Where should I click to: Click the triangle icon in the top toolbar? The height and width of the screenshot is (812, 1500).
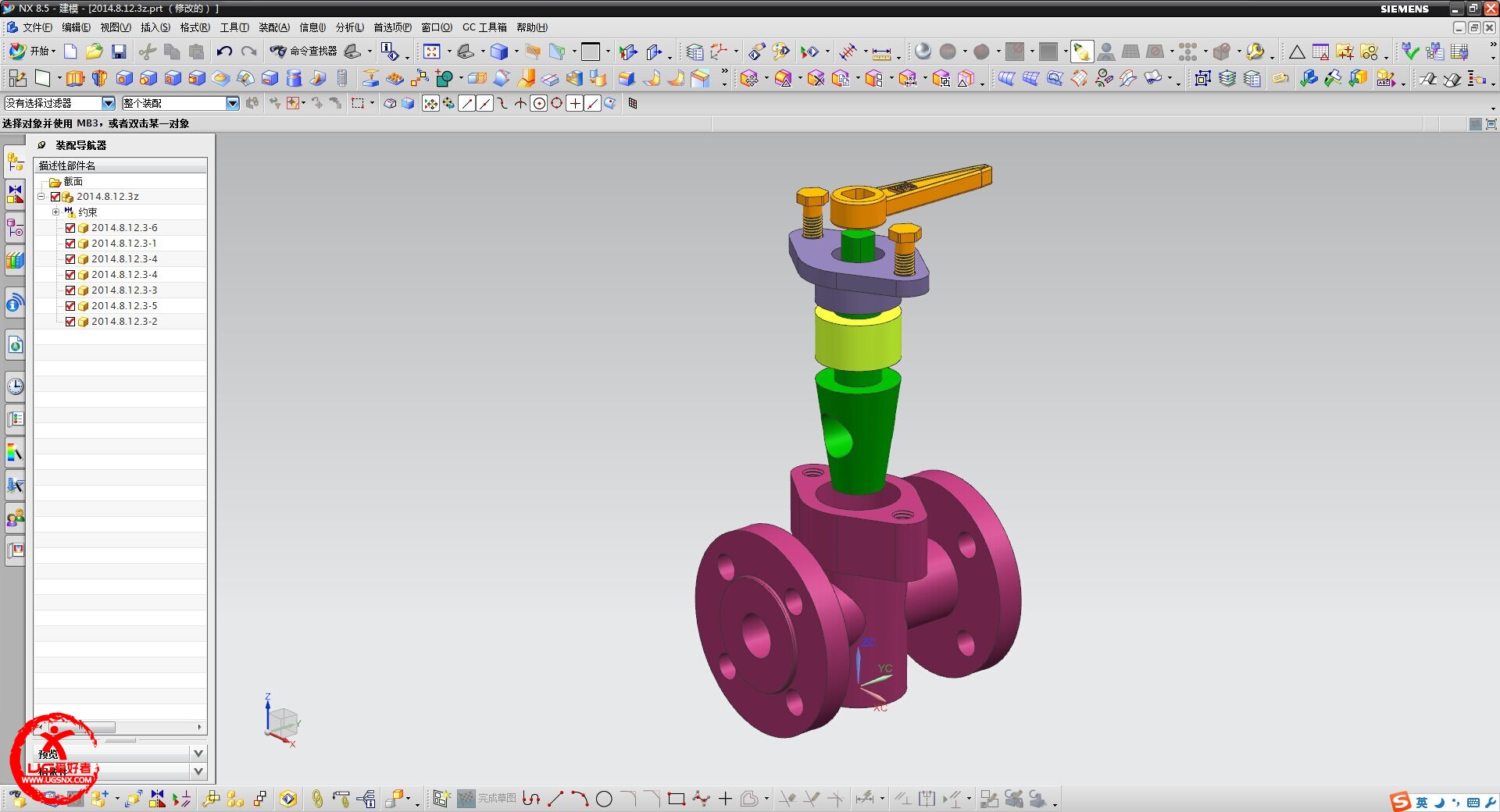(1297, 52)
